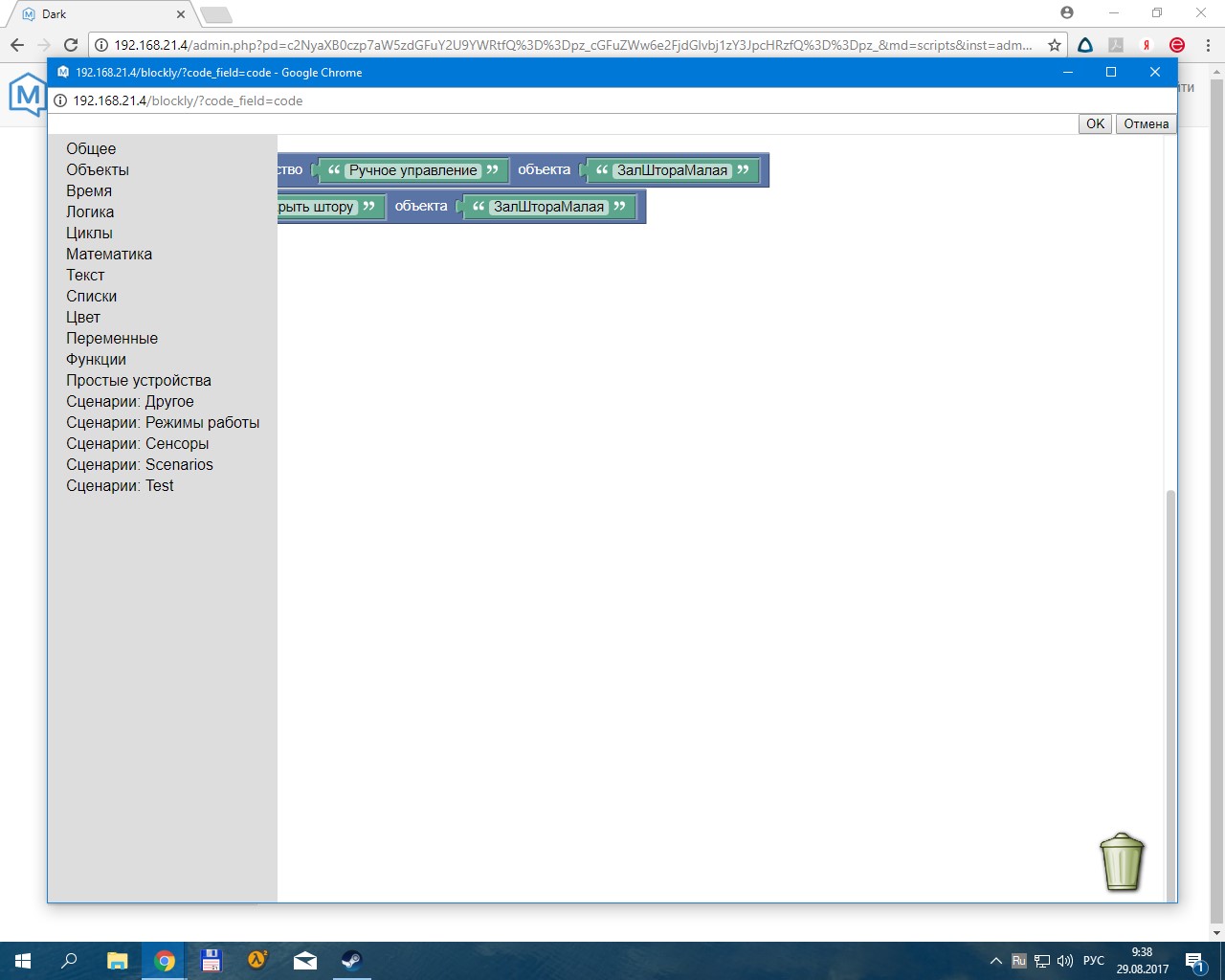Open the floppy disk app in the taskbar
This screenshot has height=980, width=1225.
pyautogui.click(x=212, y=961)
